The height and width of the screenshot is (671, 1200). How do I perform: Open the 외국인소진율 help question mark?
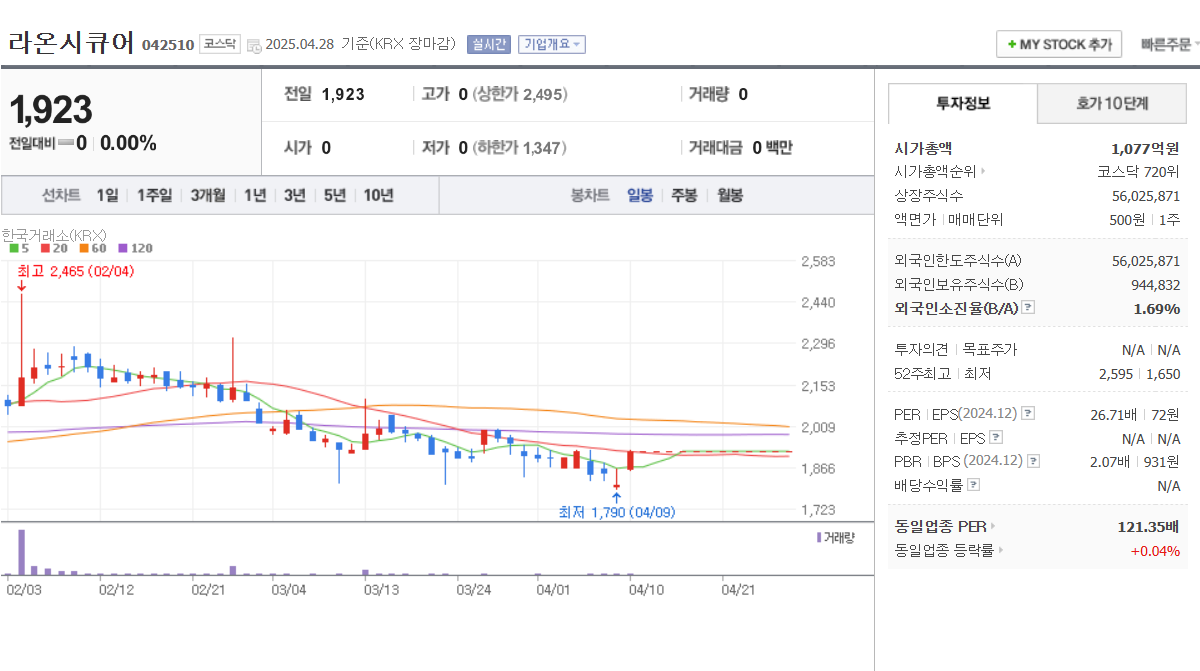[x=1027, y=308]
